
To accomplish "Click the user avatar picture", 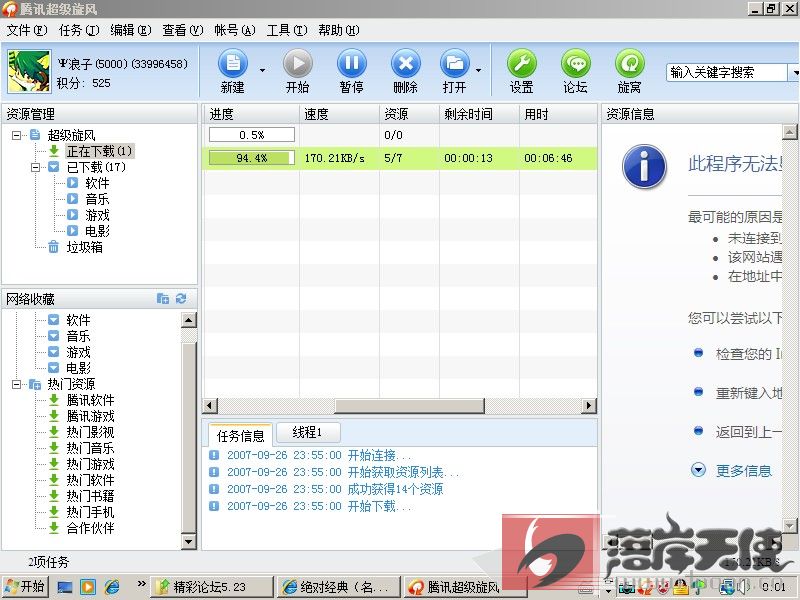I will (29, 71).
